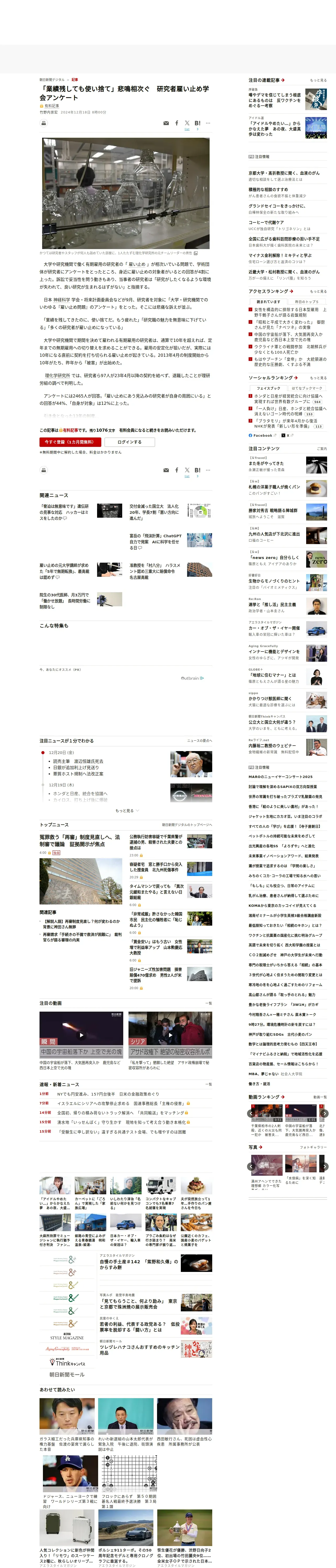The image size is (336, 1568).
Task: Open the ニュースの要点へ link
Action: tap(199, 741)
